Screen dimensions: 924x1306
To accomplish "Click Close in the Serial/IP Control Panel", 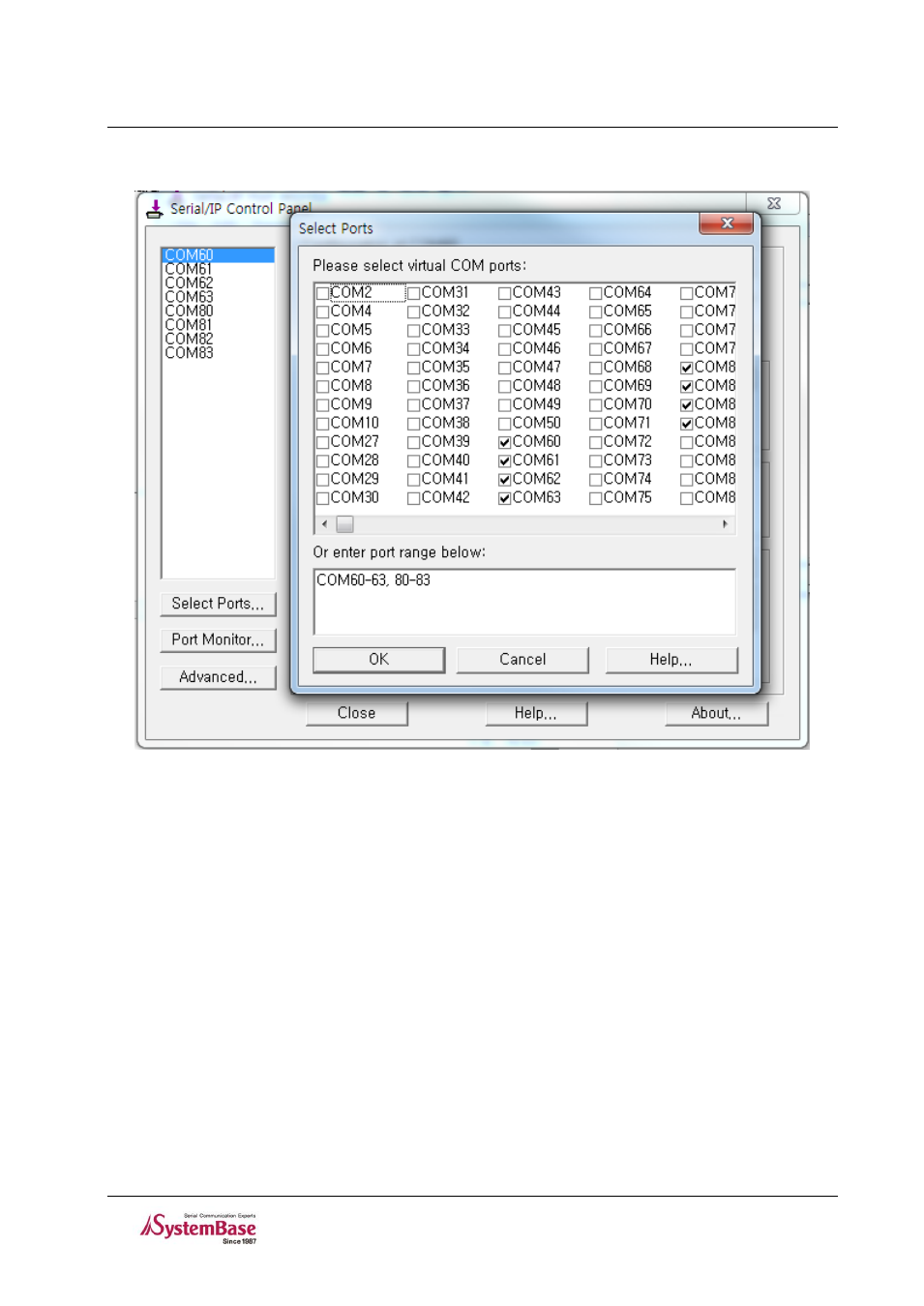I will click(356, 714).
